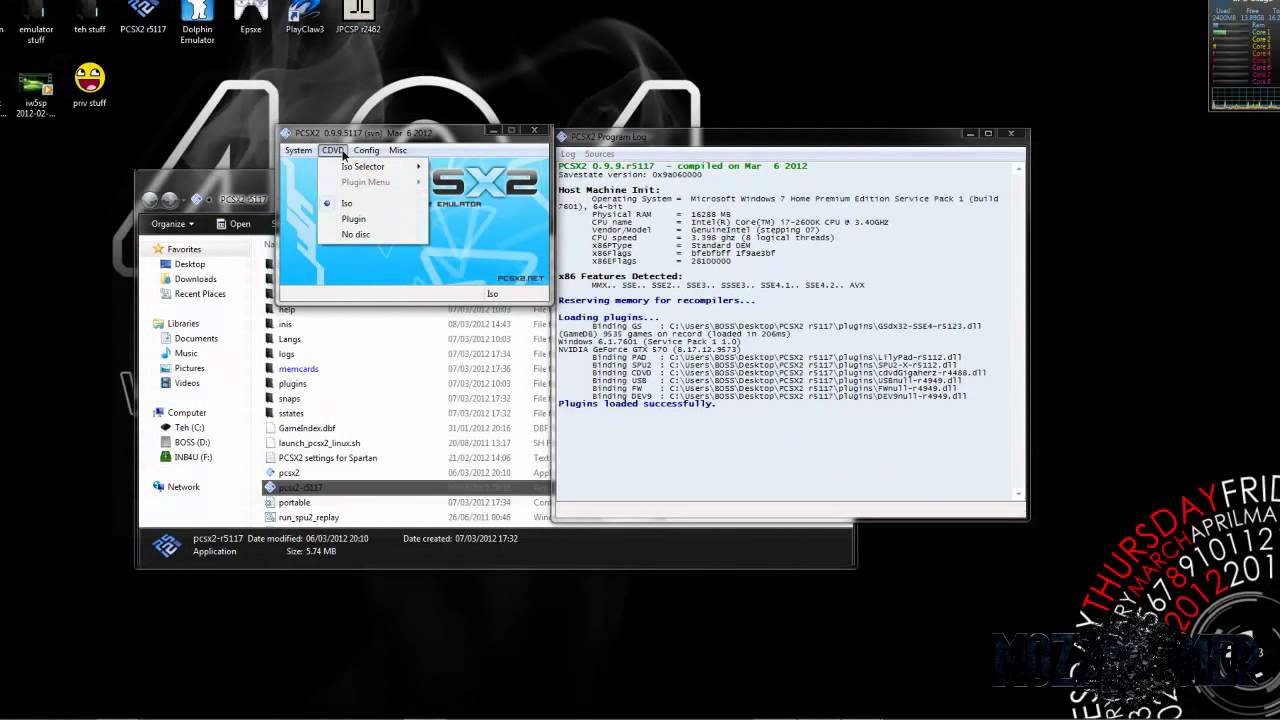
Task: Close the open CDVD menu in PCSX2
Action: click(x=333, y=150)
